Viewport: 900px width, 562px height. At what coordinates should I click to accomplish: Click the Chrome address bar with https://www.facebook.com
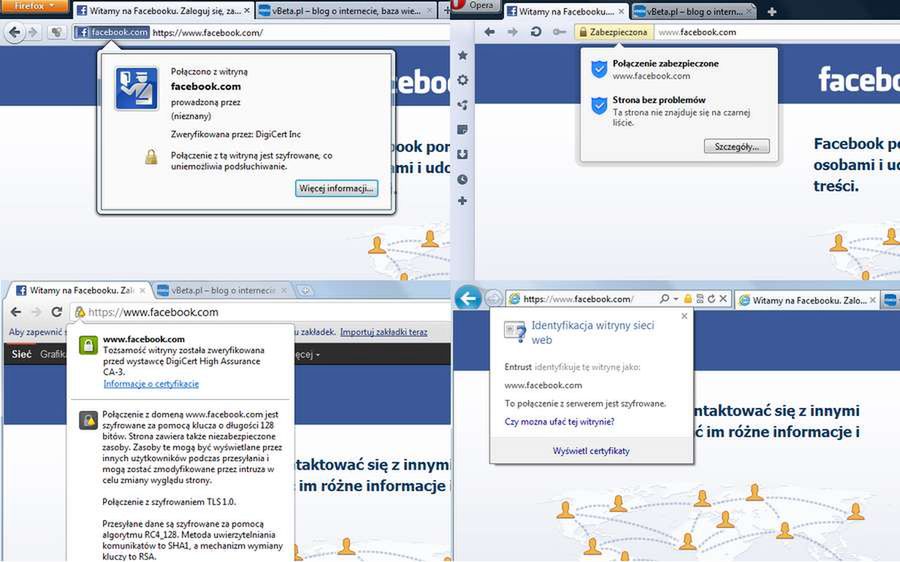pos(261,312)
